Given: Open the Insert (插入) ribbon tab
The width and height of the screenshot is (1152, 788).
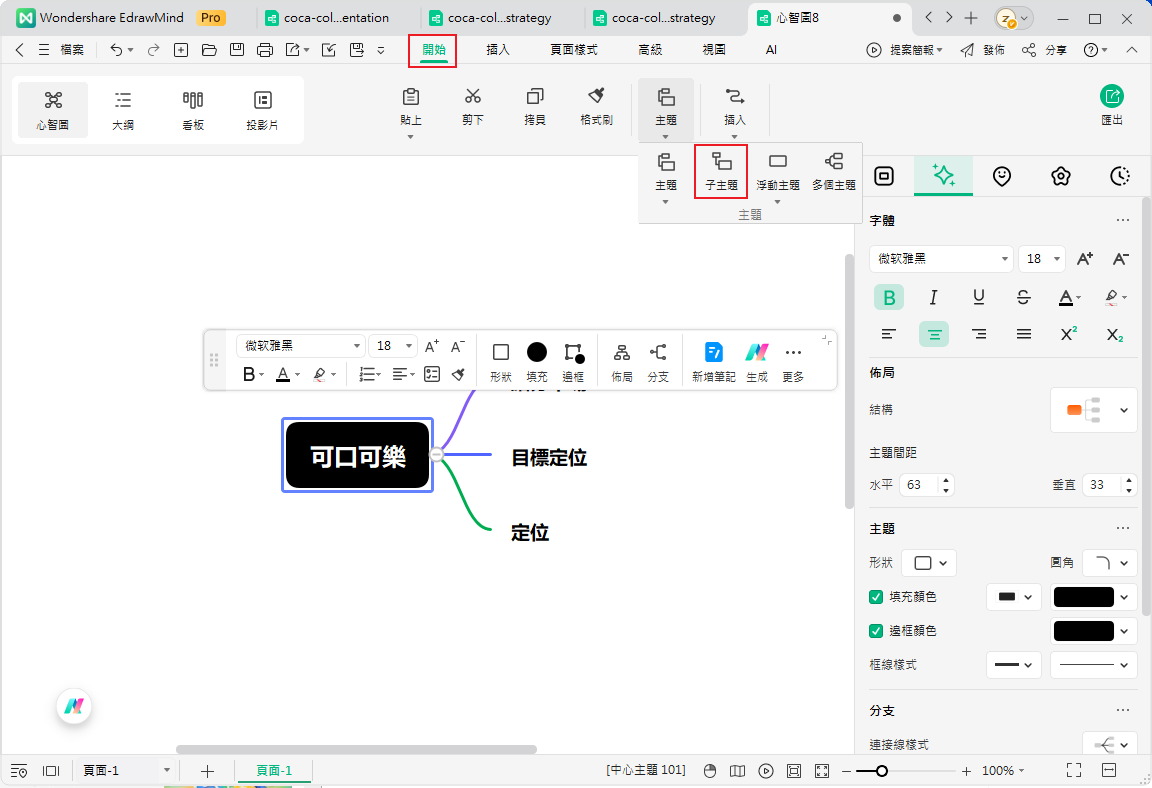Looking at the screenshot, I should 498,49.
